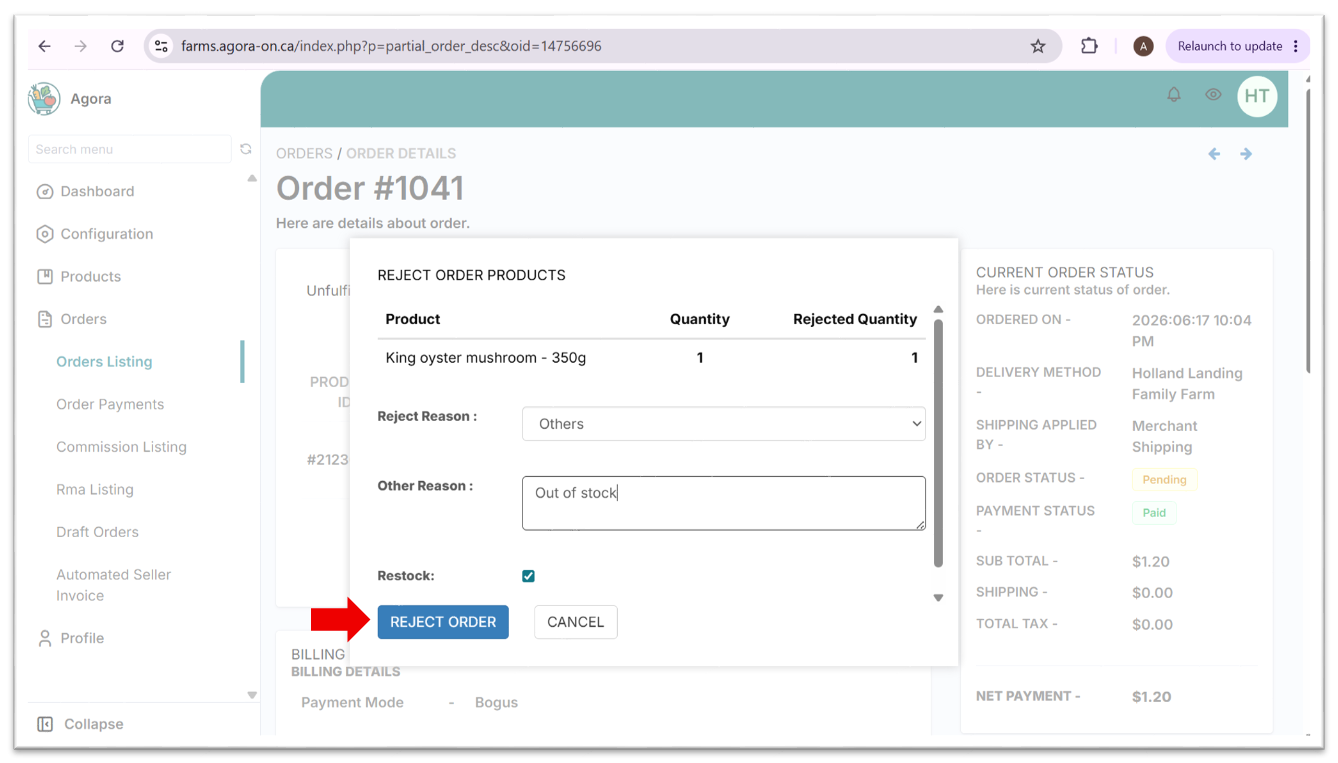Click ORDERS breadcrumb link
The width and height of the screenshot is (1338, 763).
pyautogui.click(x=304, y=153)
